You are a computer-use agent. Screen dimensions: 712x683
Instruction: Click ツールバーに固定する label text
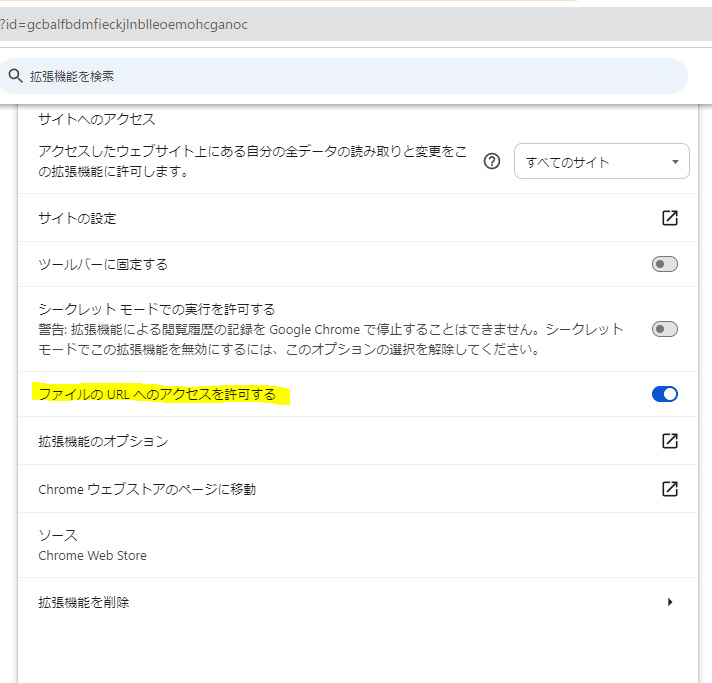click(103, 264)
